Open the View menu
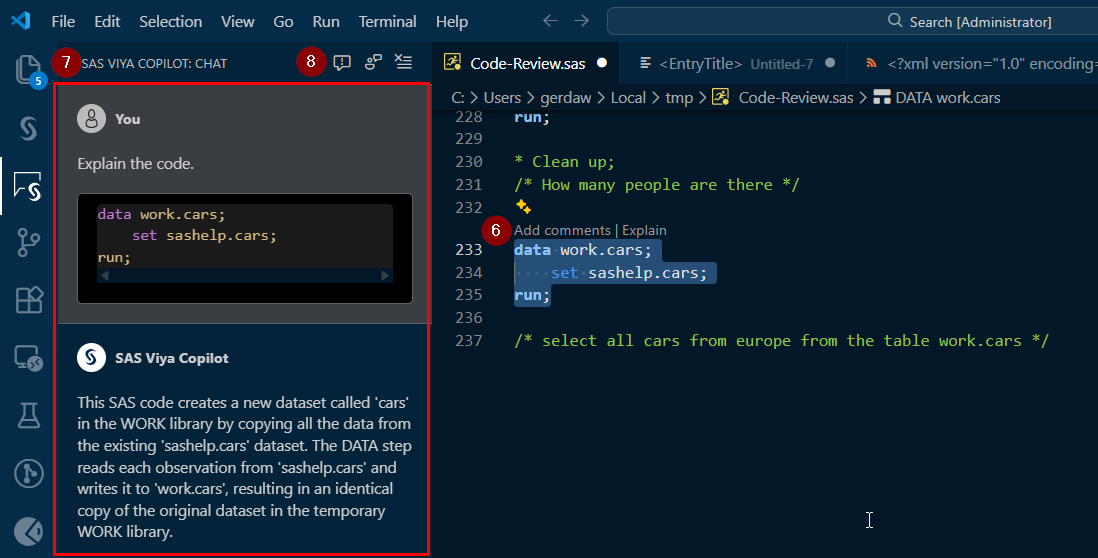This screenshot has height=558, width=1098. coord(237,22)
